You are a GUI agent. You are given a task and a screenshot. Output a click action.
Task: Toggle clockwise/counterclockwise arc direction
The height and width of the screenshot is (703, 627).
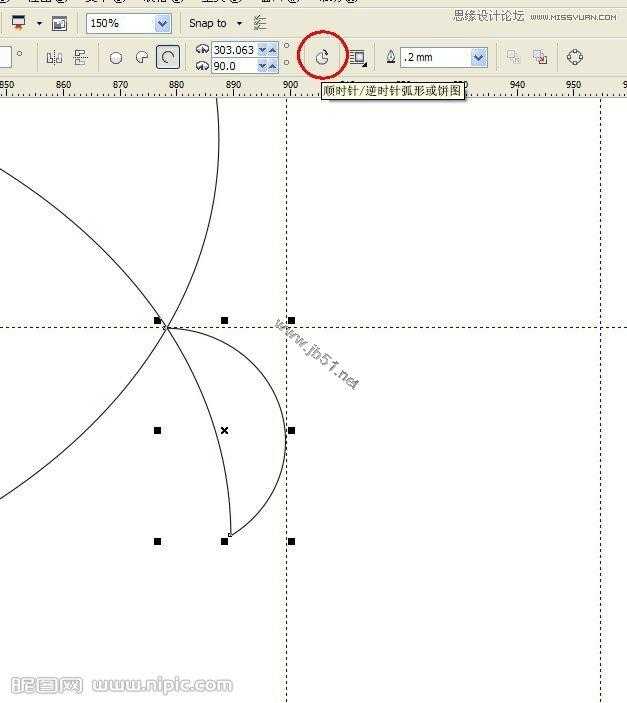322,57
